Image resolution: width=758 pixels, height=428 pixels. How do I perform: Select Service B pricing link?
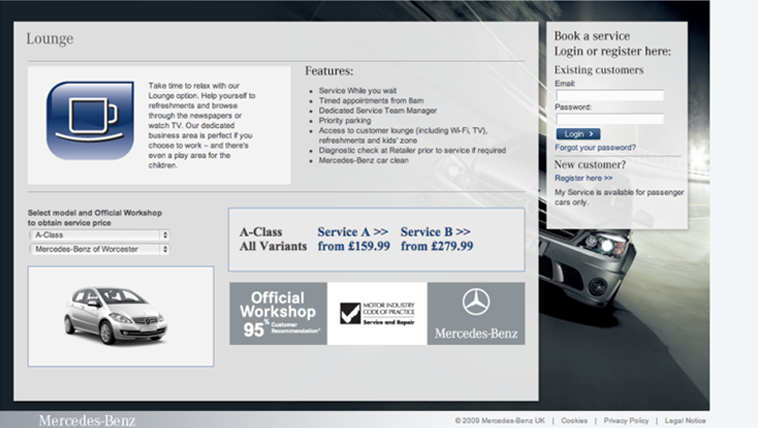[x=437, y=232]
